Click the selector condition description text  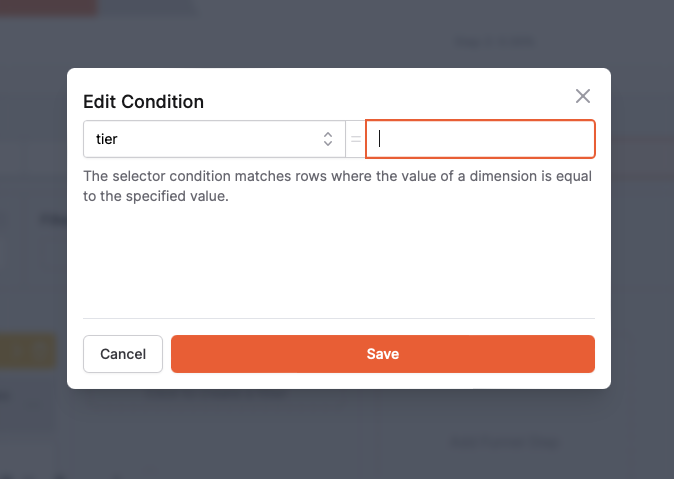[x=338, y=186]
